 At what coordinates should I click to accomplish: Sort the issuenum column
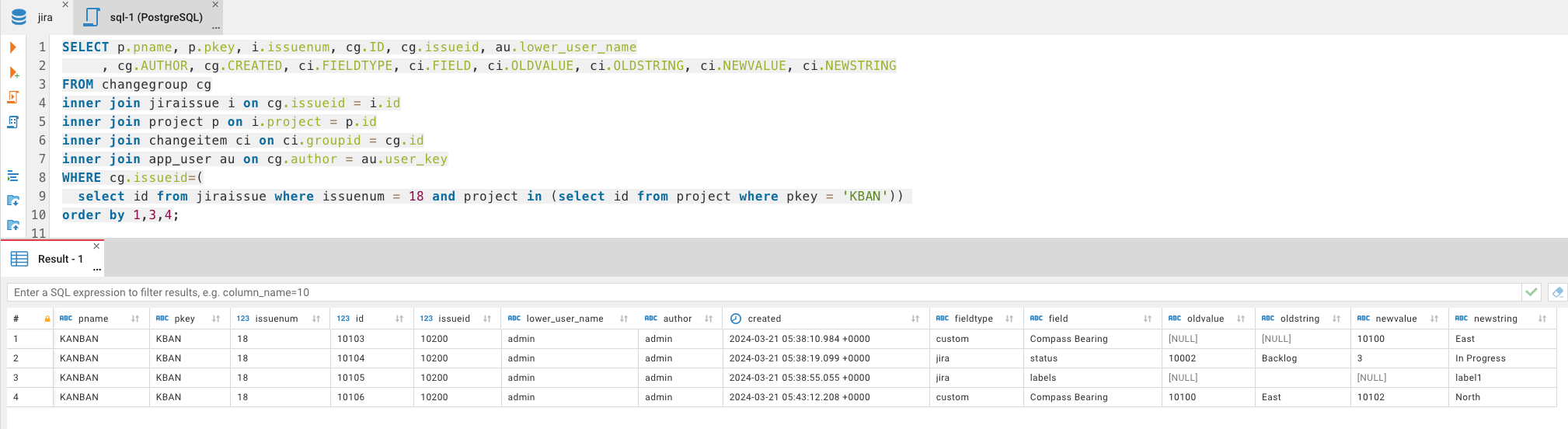click(316, 319)
